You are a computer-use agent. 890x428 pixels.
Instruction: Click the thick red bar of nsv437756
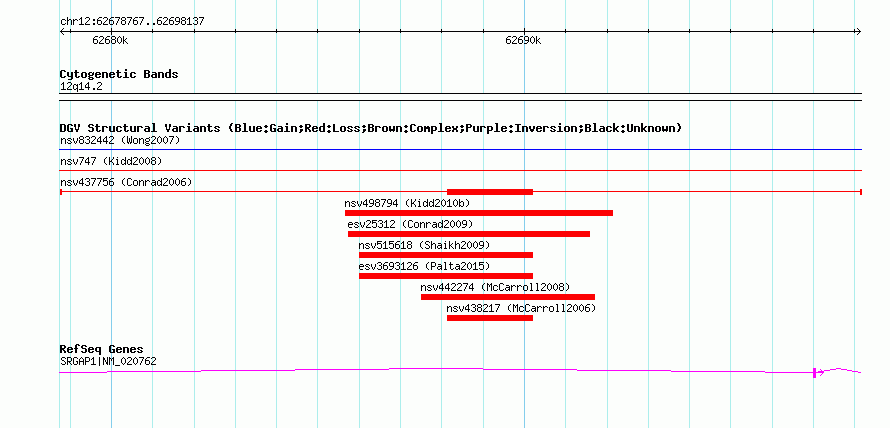[x=490, y=192]
